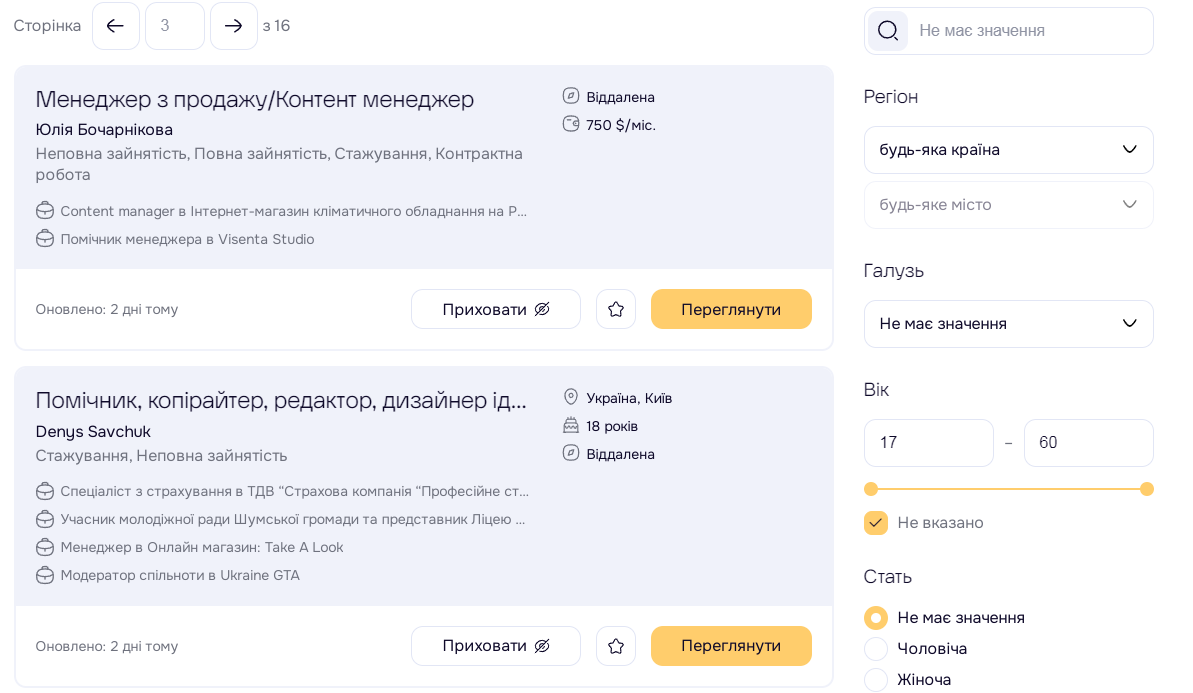The width and height of the screenshot is (1193, 693).
Task: Go to the next page arrow
Action: 234,26
